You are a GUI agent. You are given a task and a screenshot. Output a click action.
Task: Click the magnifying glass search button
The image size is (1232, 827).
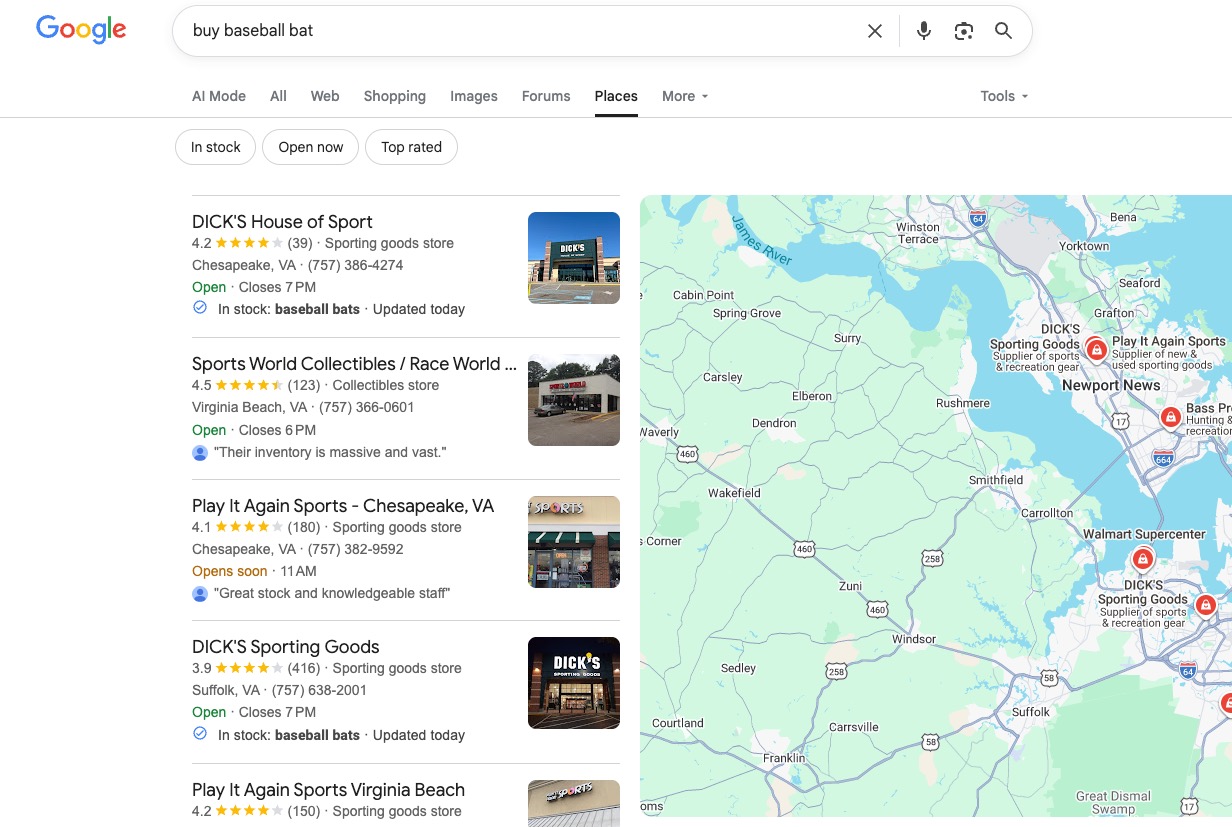click(x=1004, y=31)
